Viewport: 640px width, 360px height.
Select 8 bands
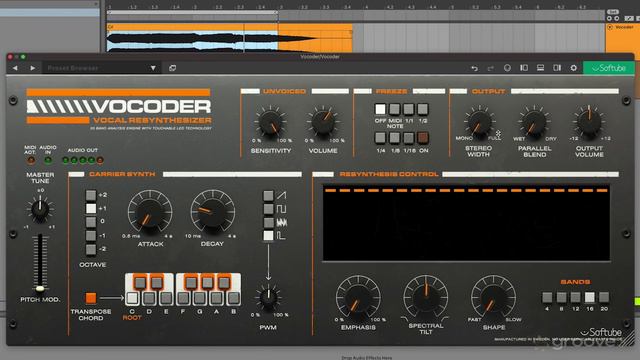point(561,297)
